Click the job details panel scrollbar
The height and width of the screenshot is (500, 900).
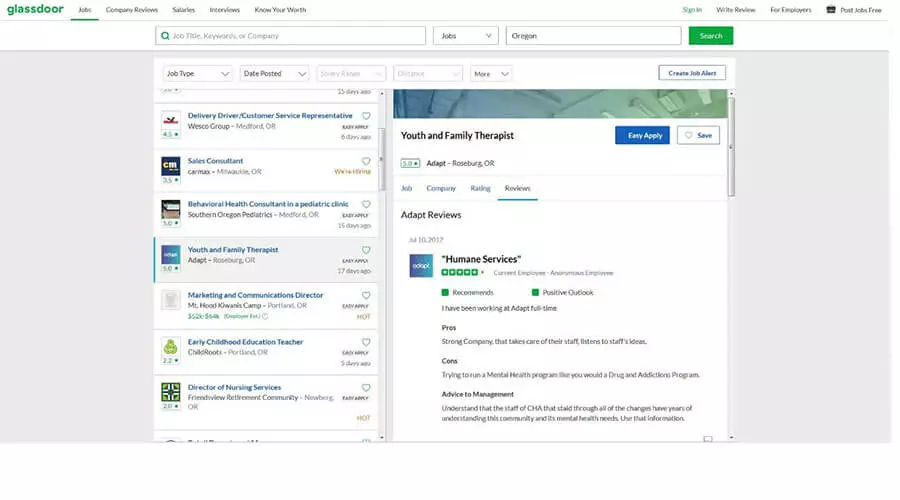click(731, 150)
